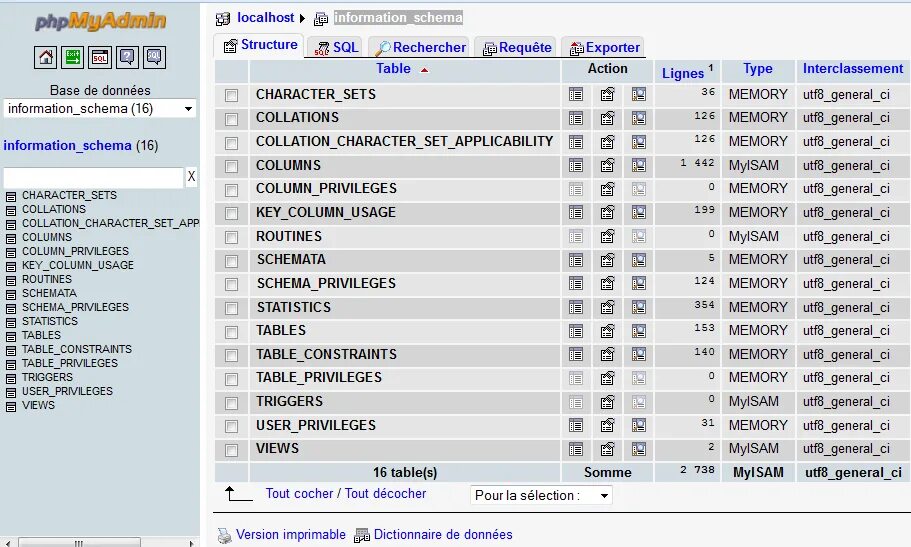
Task: Sort by the Interclassement column header
Action: point(853,69)
